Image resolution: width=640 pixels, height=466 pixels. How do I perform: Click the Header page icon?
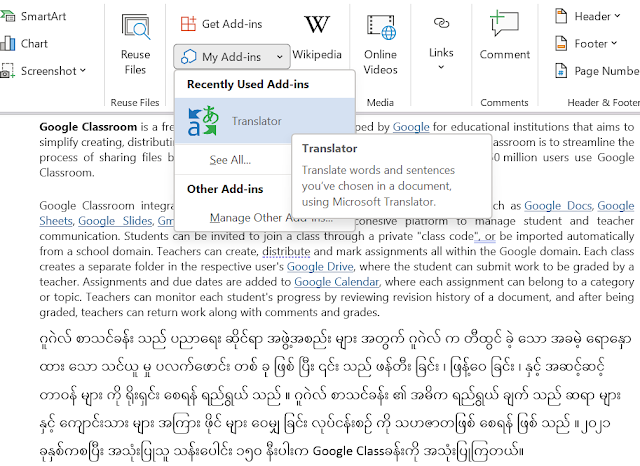[561, 16]
